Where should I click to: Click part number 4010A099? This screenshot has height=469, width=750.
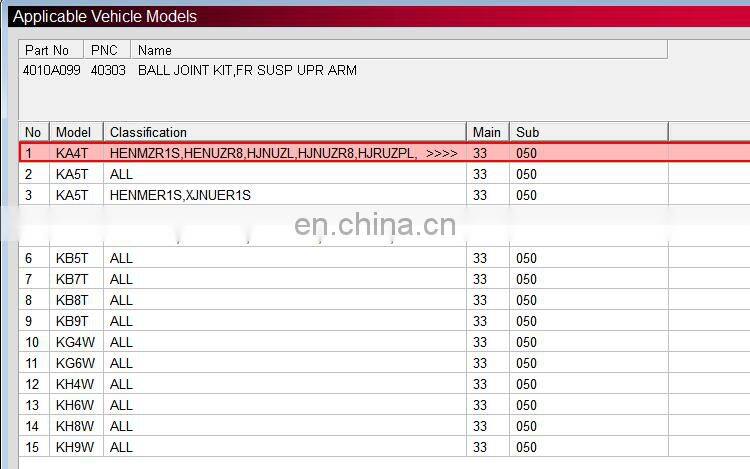(x=52, y=70)
